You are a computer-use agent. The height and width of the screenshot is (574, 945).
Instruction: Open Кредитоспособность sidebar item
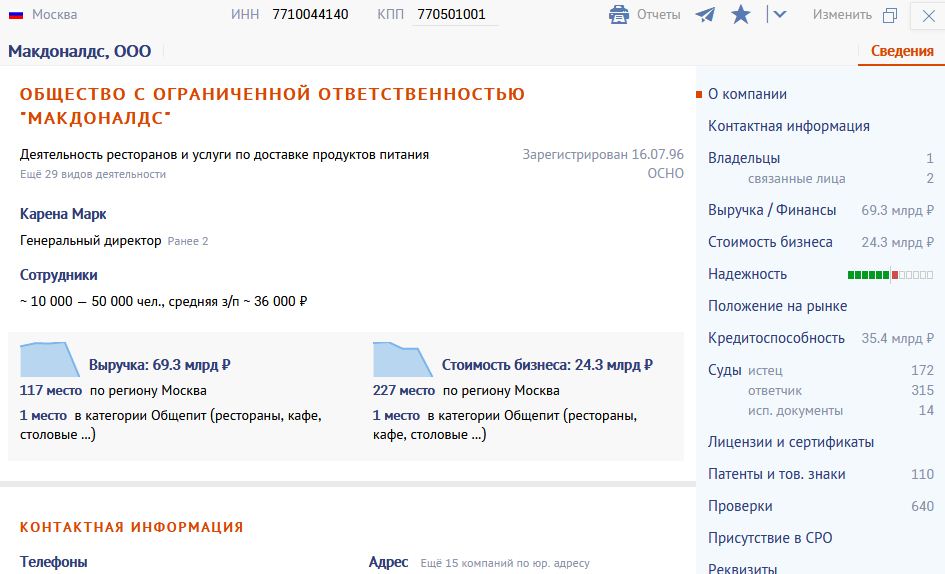pos(776,338)
